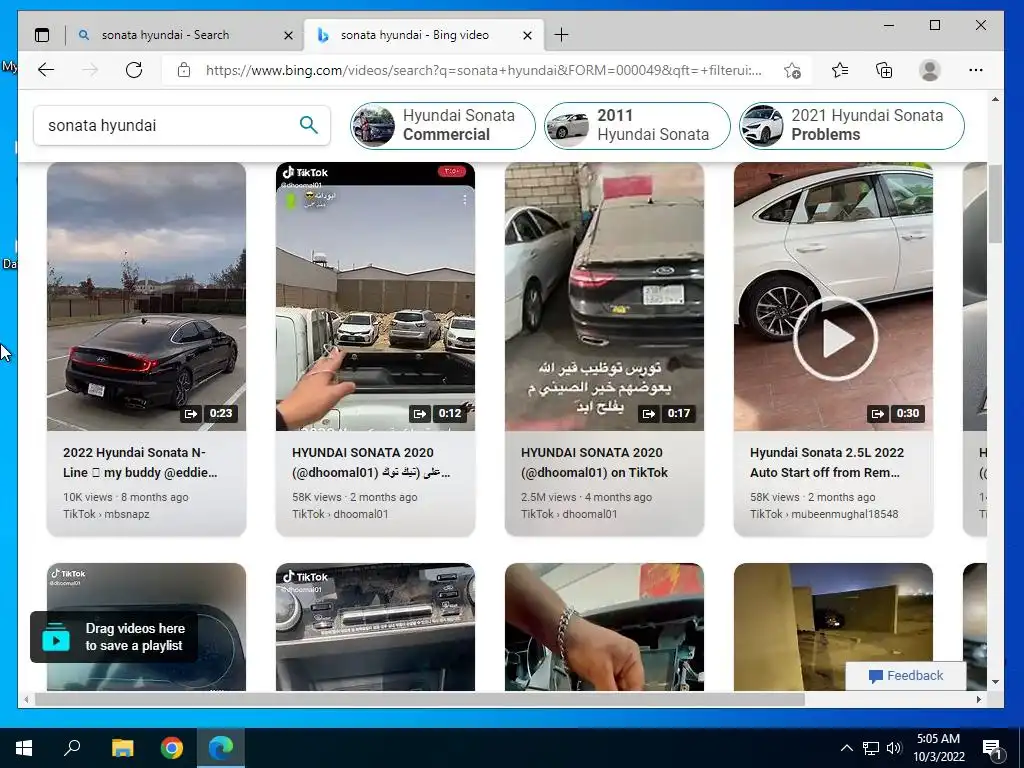Click 'TikTok › mubeenmughal18548' source text
This screenshot has width=1024, height=768.
(x=824, y=514)
